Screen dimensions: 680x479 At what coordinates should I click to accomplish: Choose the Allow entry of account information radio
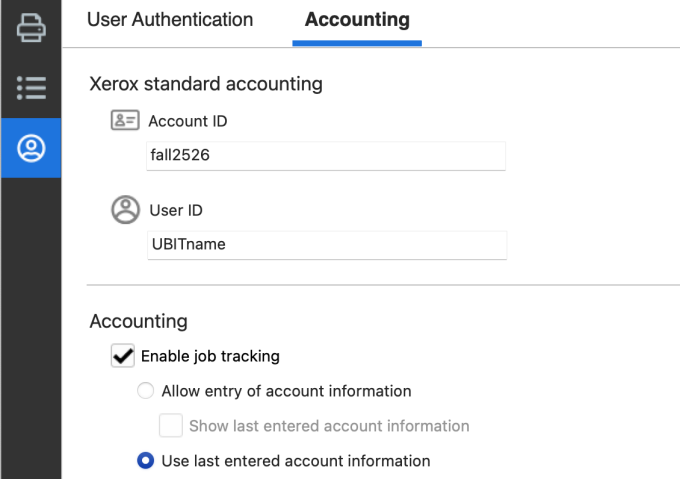click(x=146, y=391)
